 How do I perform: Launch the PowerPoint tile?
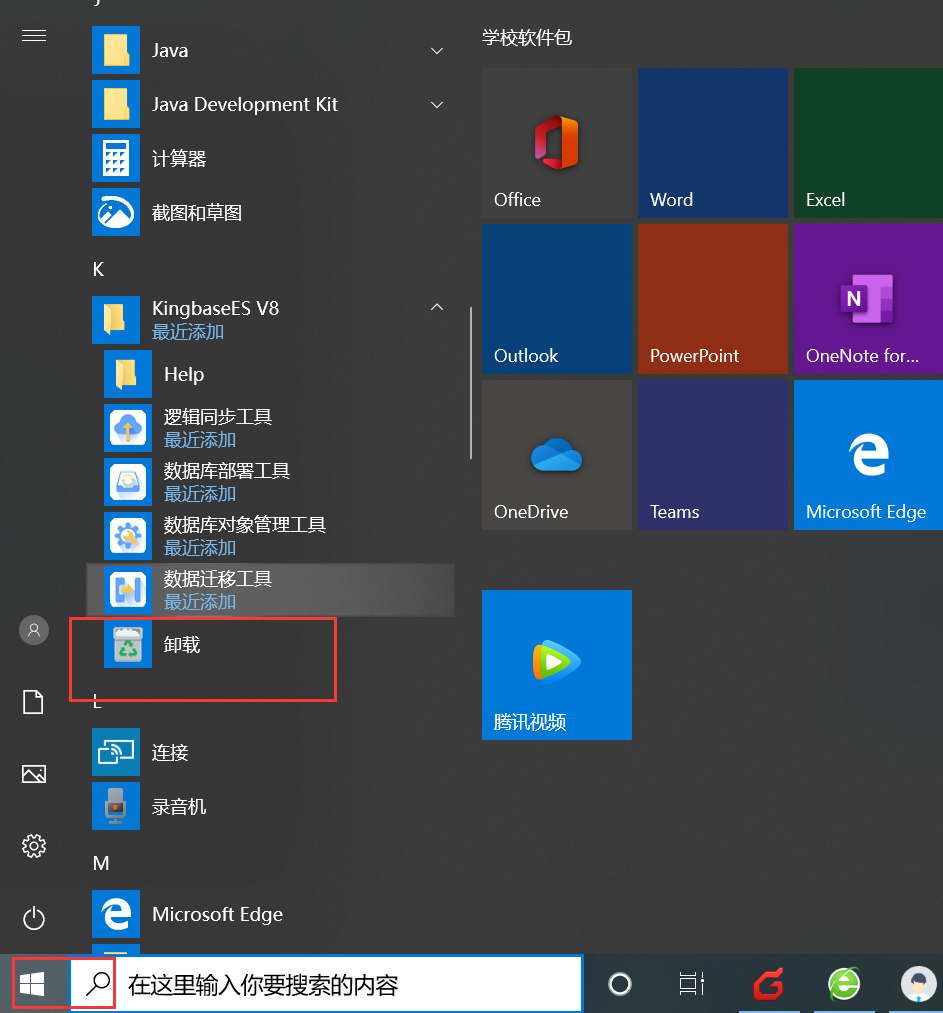[713, 299]
